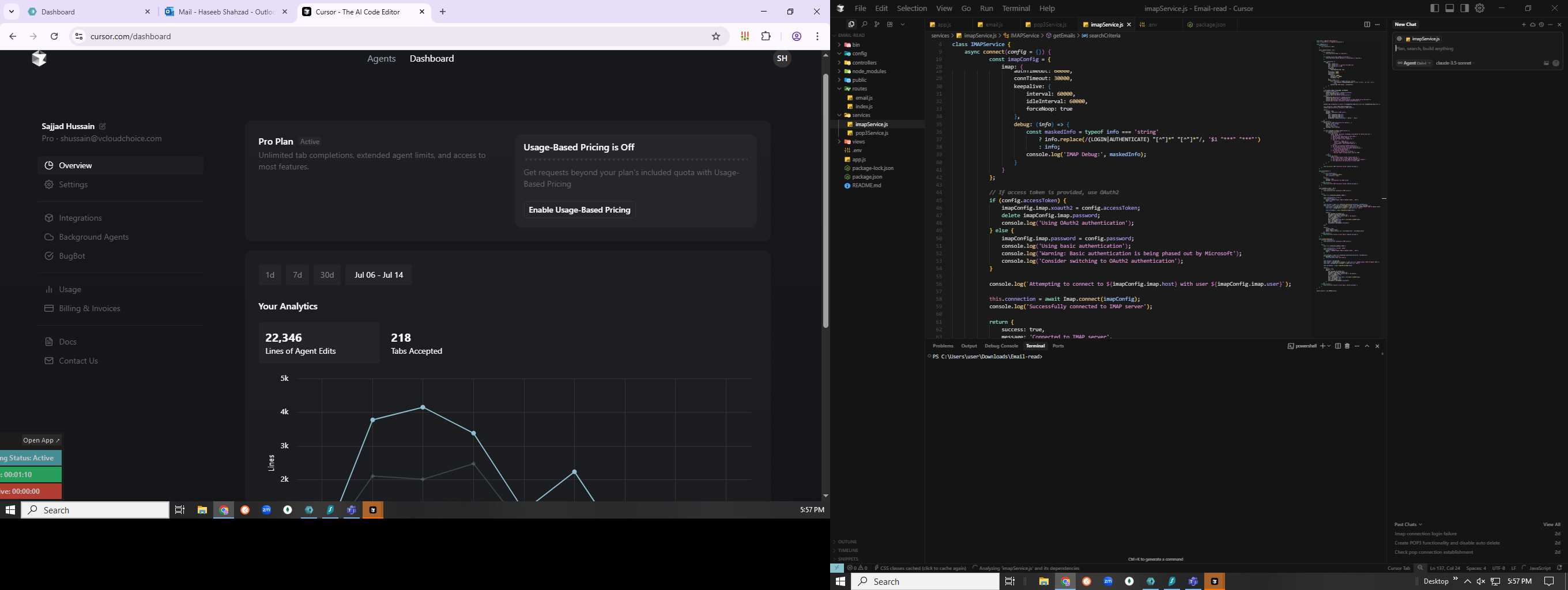
Task: Select the 1d analytics range
Action: pos(270,275)
